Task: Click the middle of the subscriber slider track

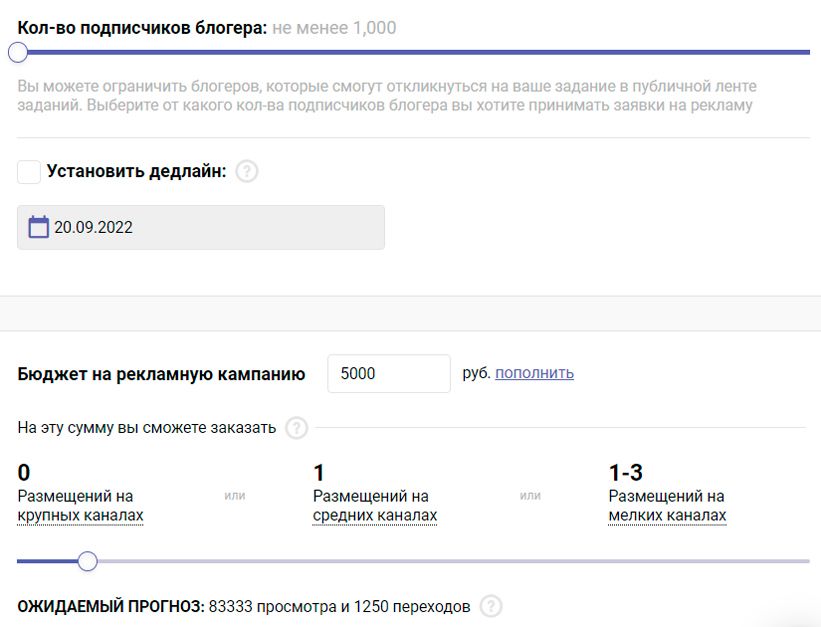Action: pos(414,52)
